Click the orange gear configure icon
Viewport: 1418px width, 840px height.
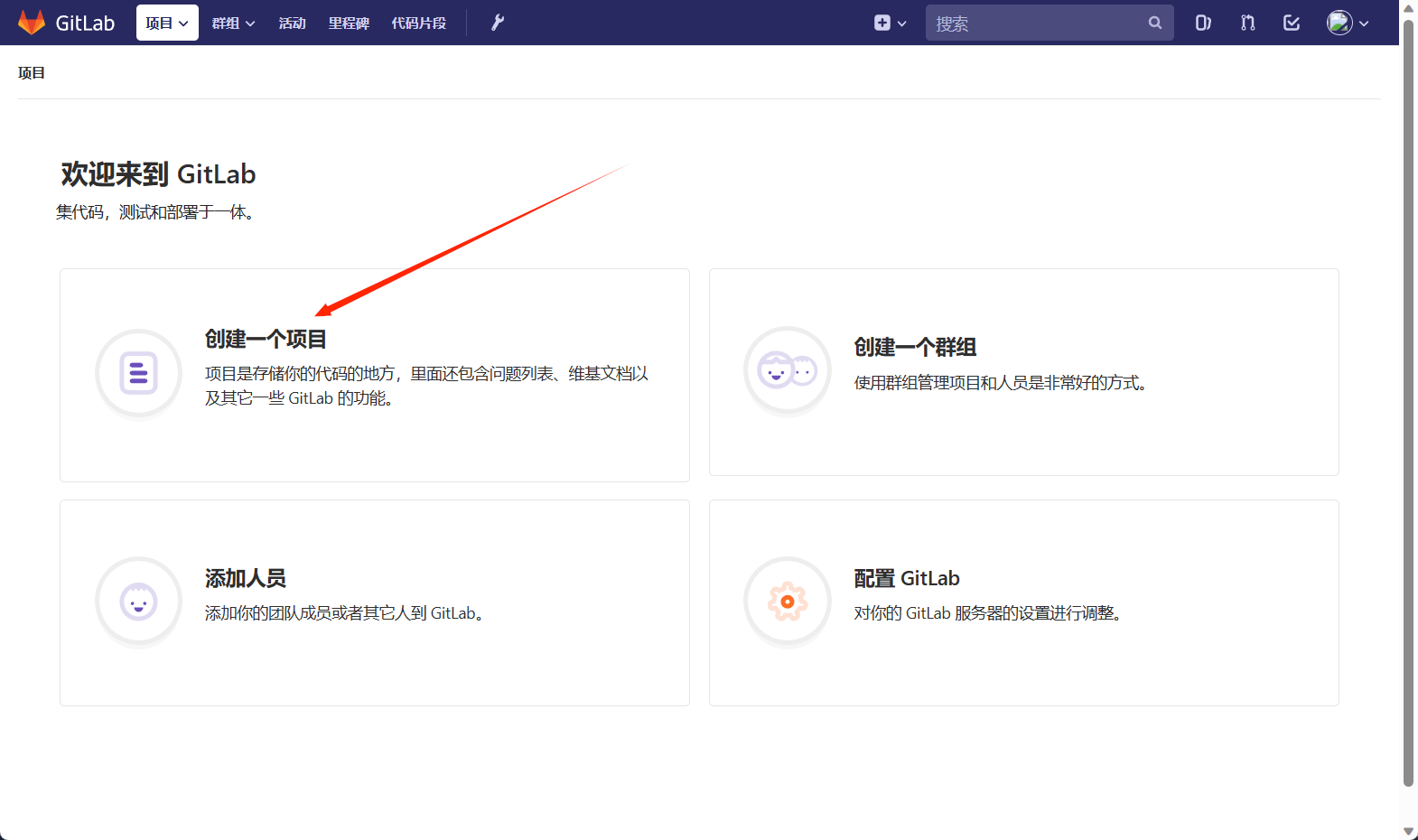click(x=788, y=602)
